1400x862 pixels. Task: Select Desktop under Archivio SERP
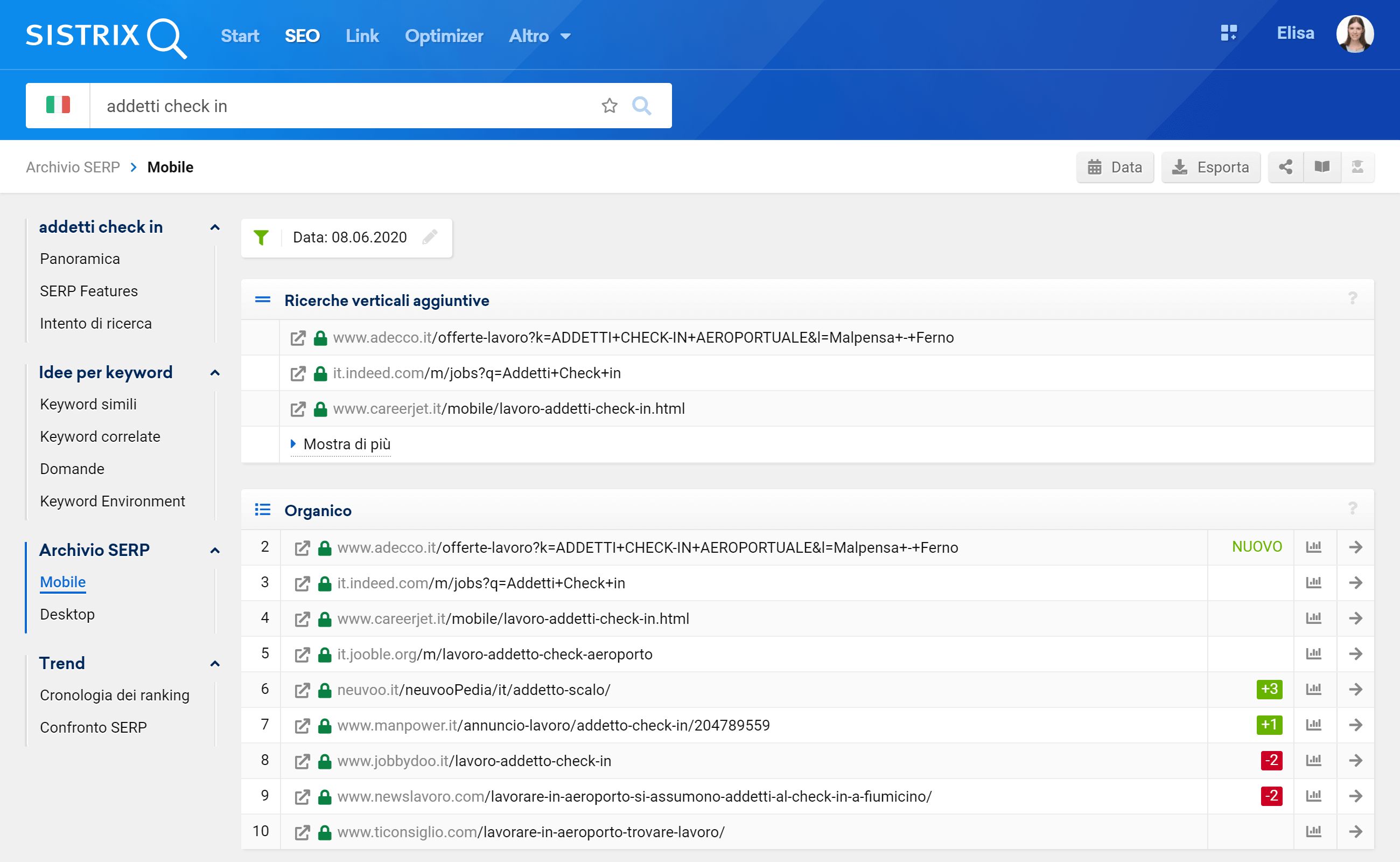(x=67, y=615)
